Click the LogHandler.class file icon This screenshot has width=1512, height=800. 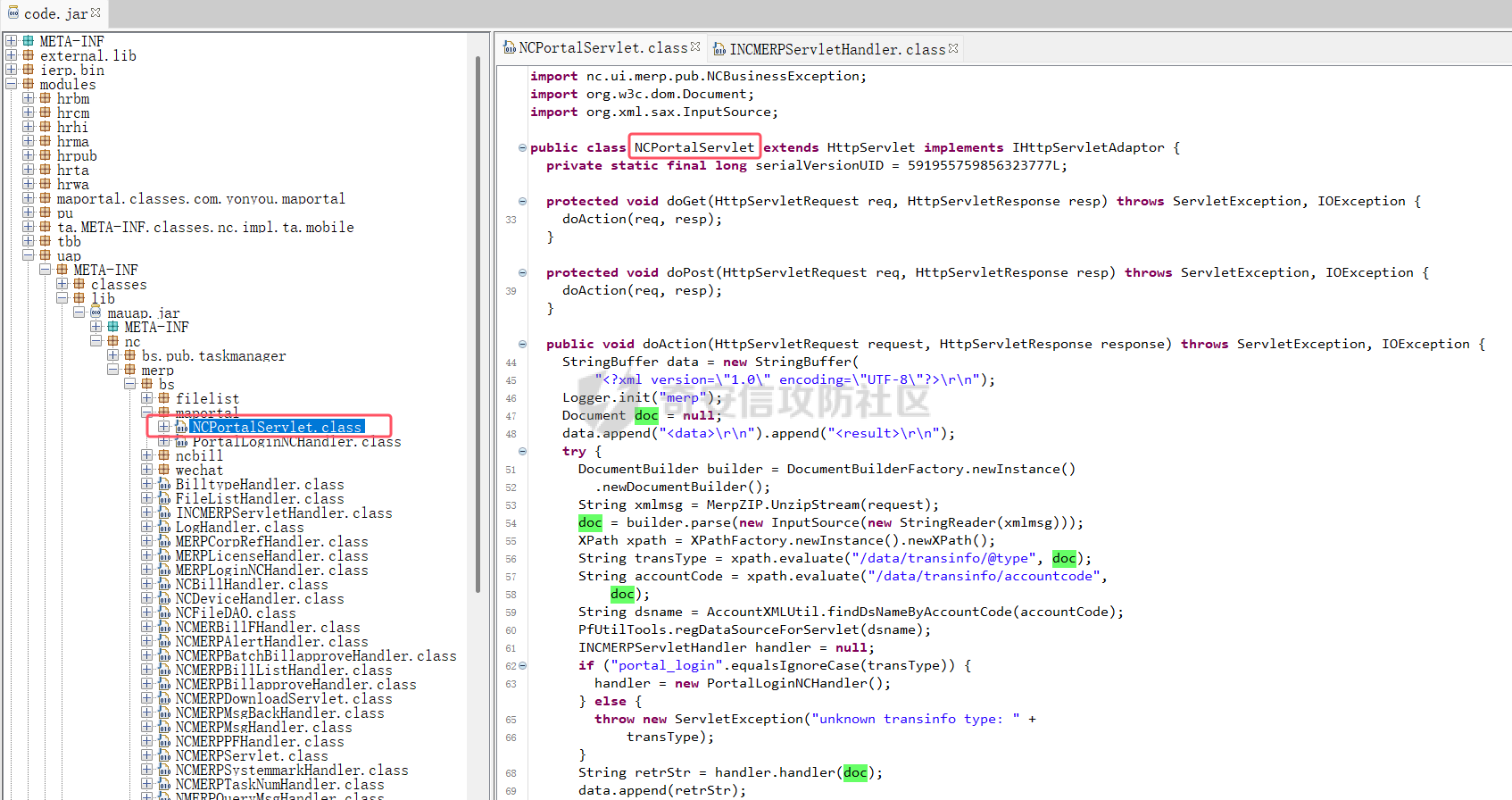tap(164, 527)
